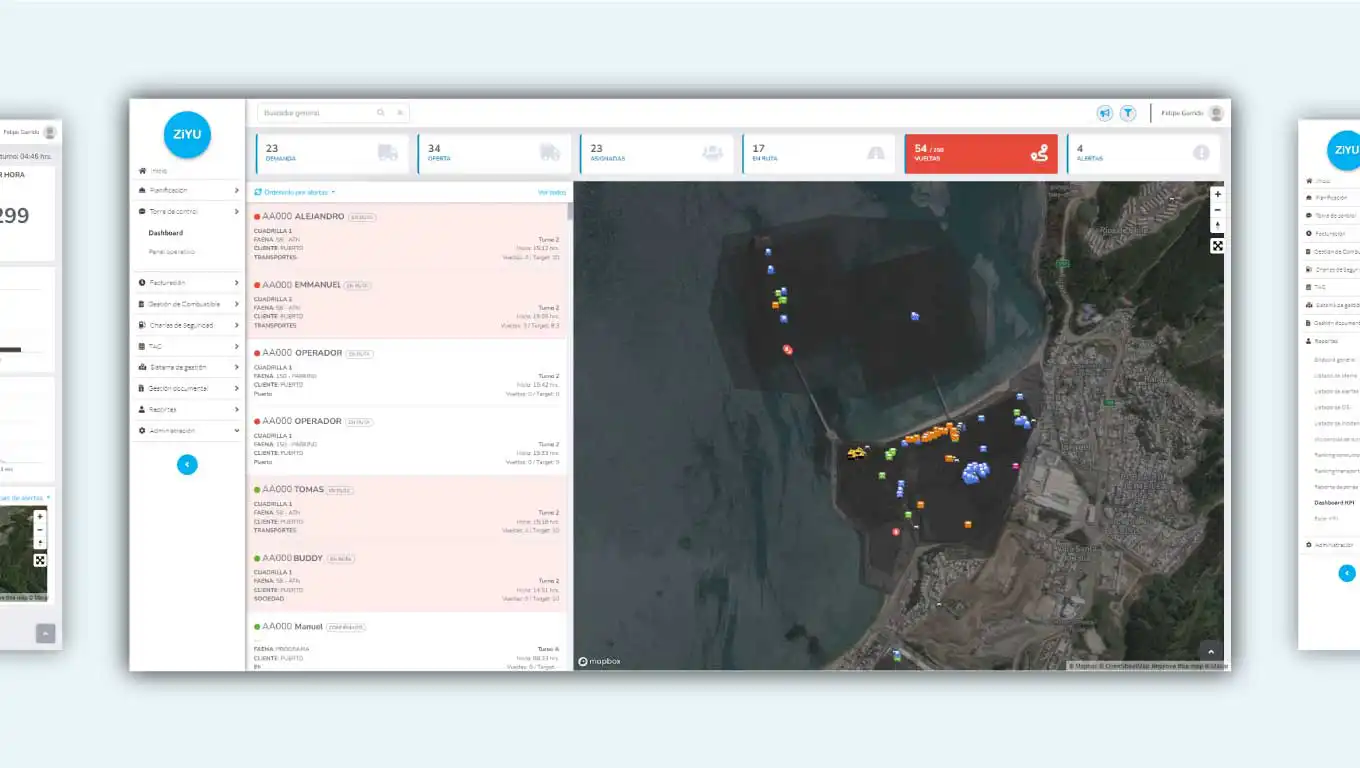
Task: Open the Asignadas stat card
Action: (x=656, y=154)
